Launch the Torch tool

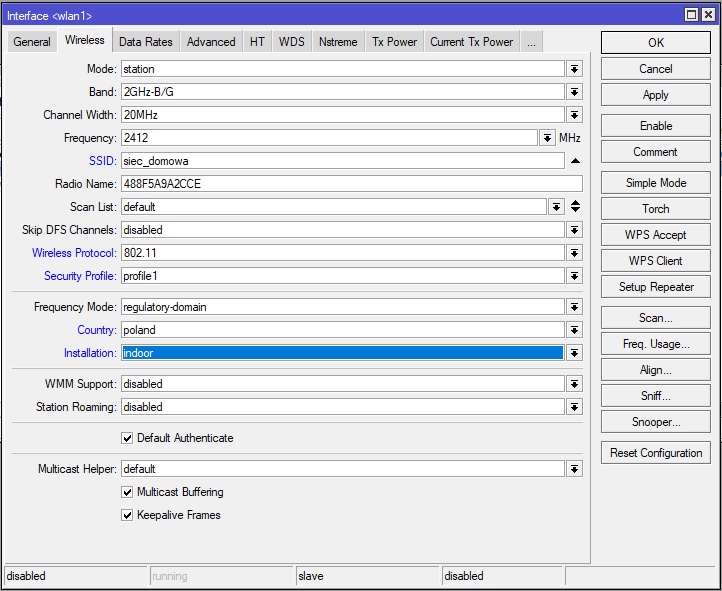656,209
